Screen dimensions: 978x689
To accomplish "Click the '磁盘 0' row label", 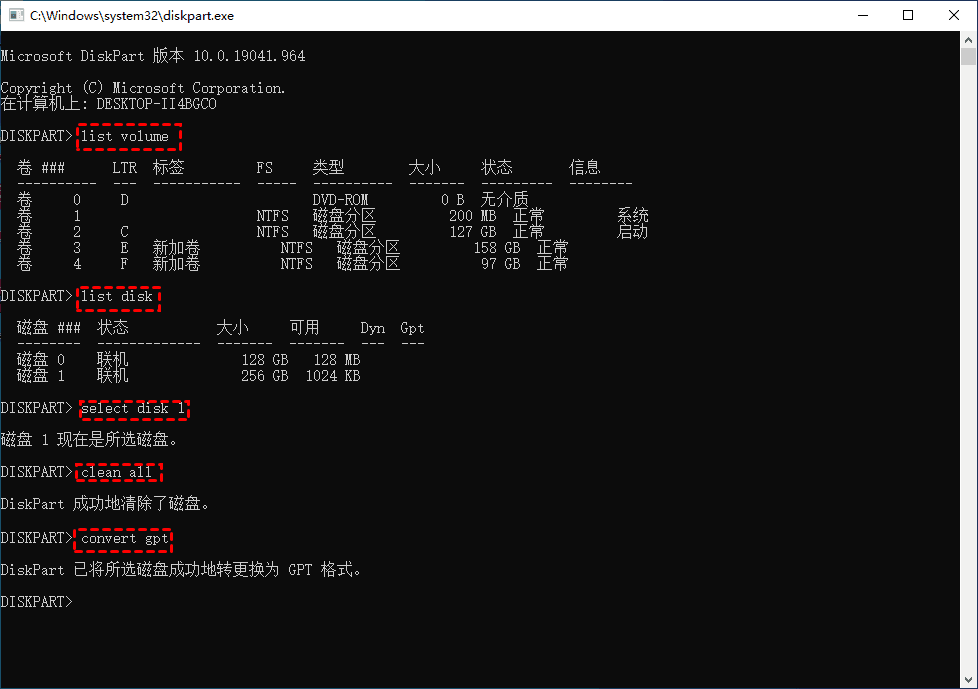I will (x=41, y=360).
